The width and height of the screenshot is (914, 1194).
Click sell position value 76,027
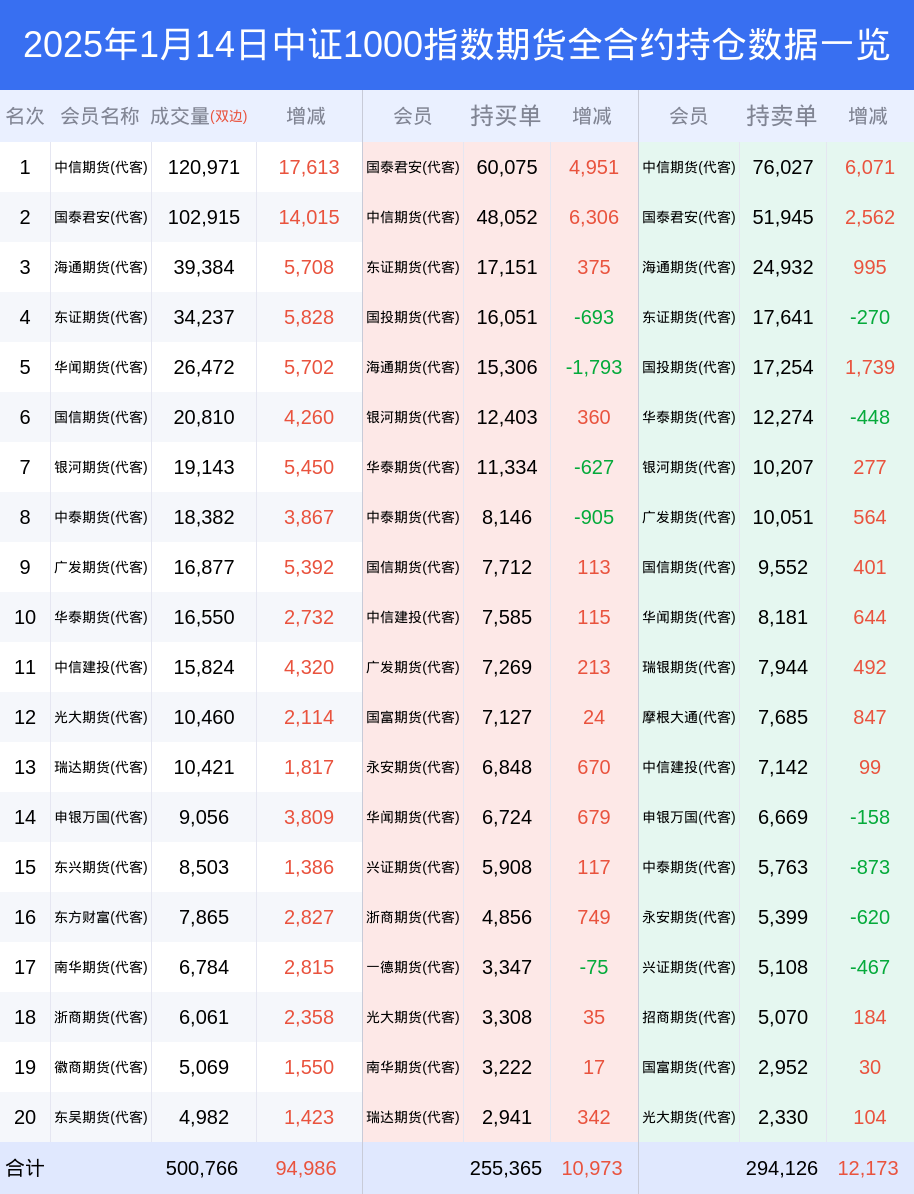783,168
